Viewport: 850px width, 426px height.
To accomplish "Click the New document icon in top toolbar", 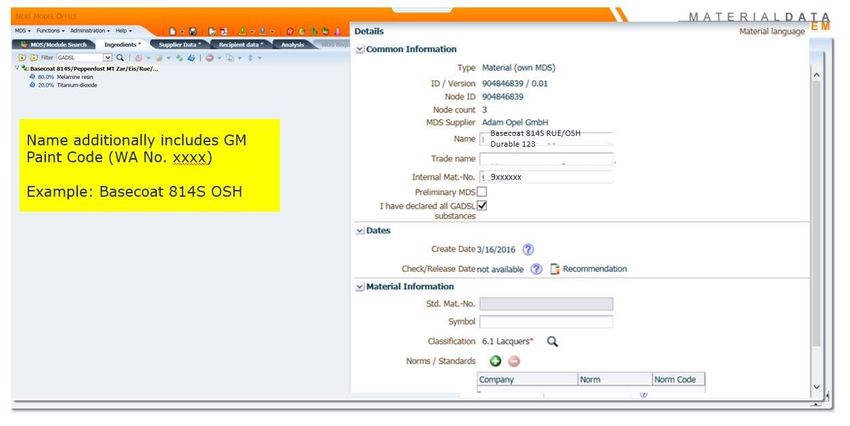I will (x=172, y=31).
